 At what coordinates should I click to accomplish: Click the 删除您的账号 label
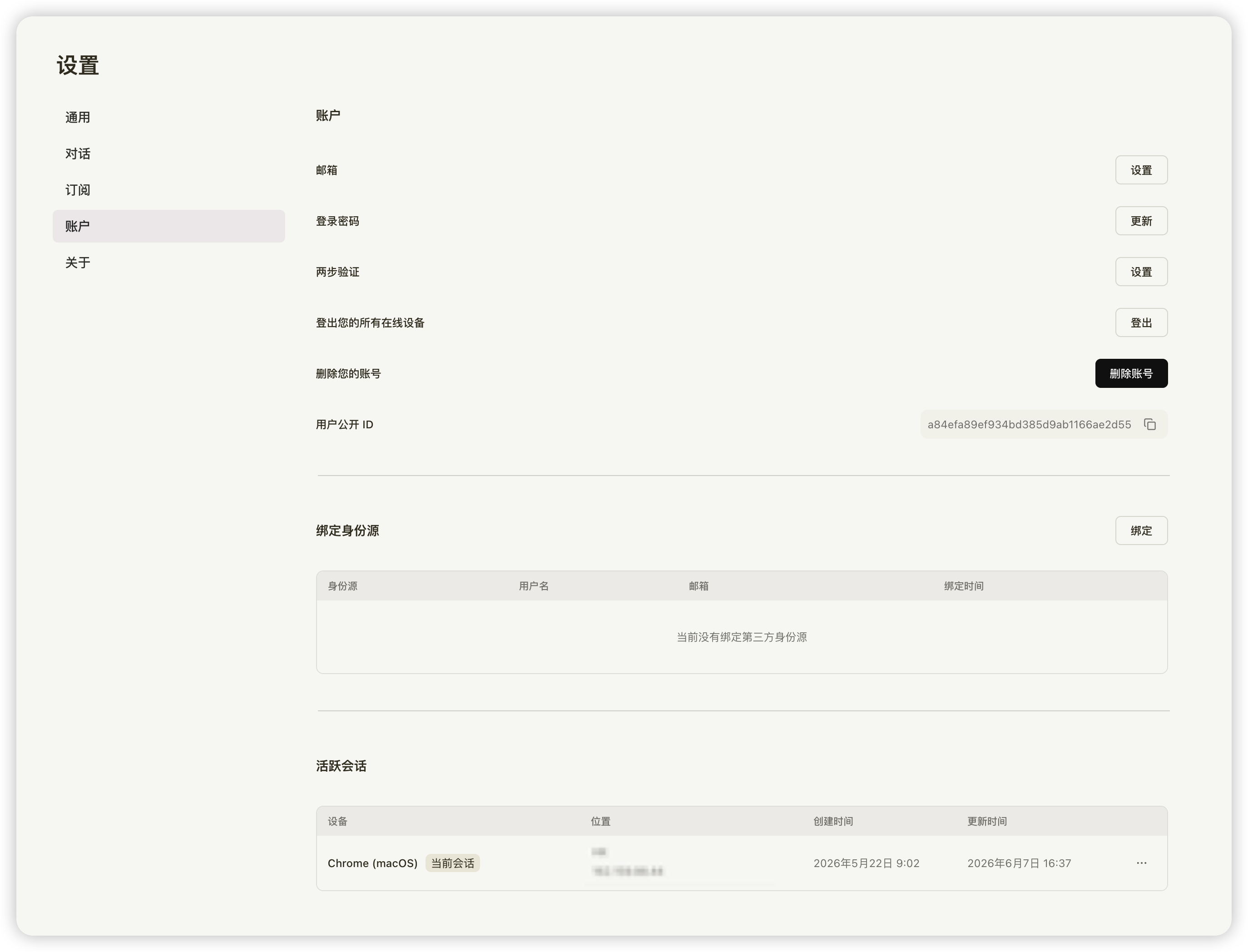348,373
